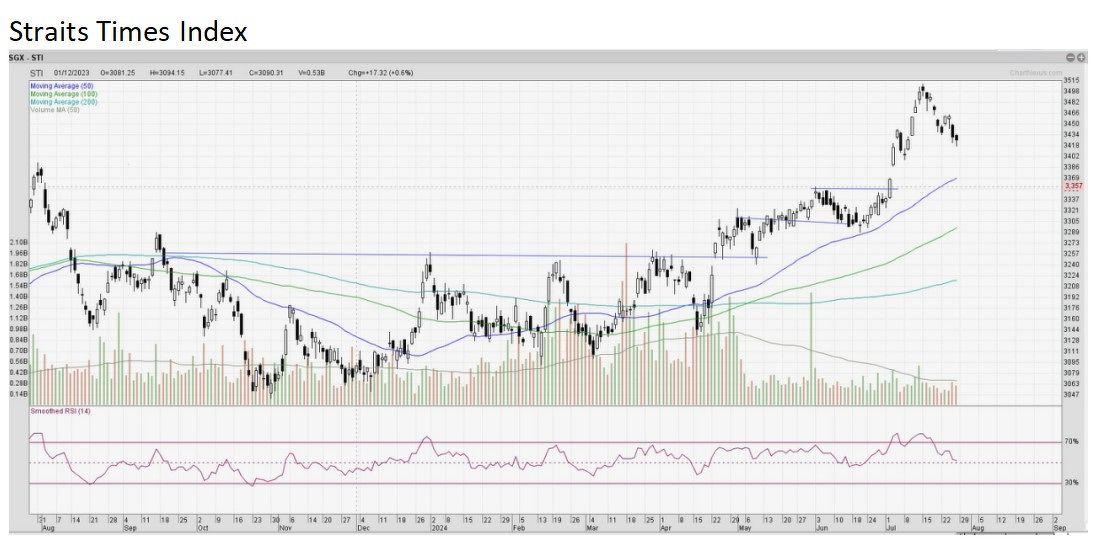The height and width of the screenshot is (550, 1117).
Task: Click the 30% RSI oversold level label
Action: pos(1070,483)
